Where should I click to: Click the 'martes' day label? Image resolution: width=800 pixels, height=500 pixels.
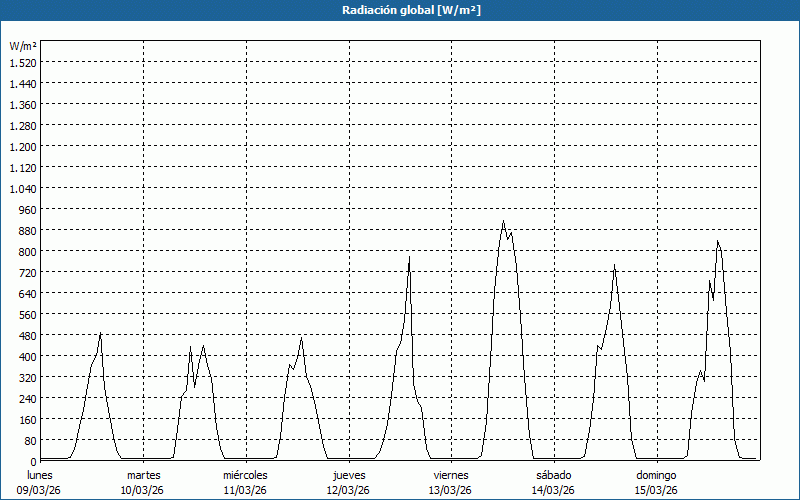(x=143, y=475)
